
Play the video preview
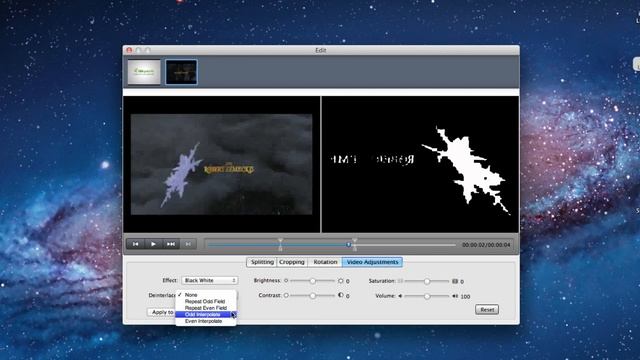(x=153, y=244)
